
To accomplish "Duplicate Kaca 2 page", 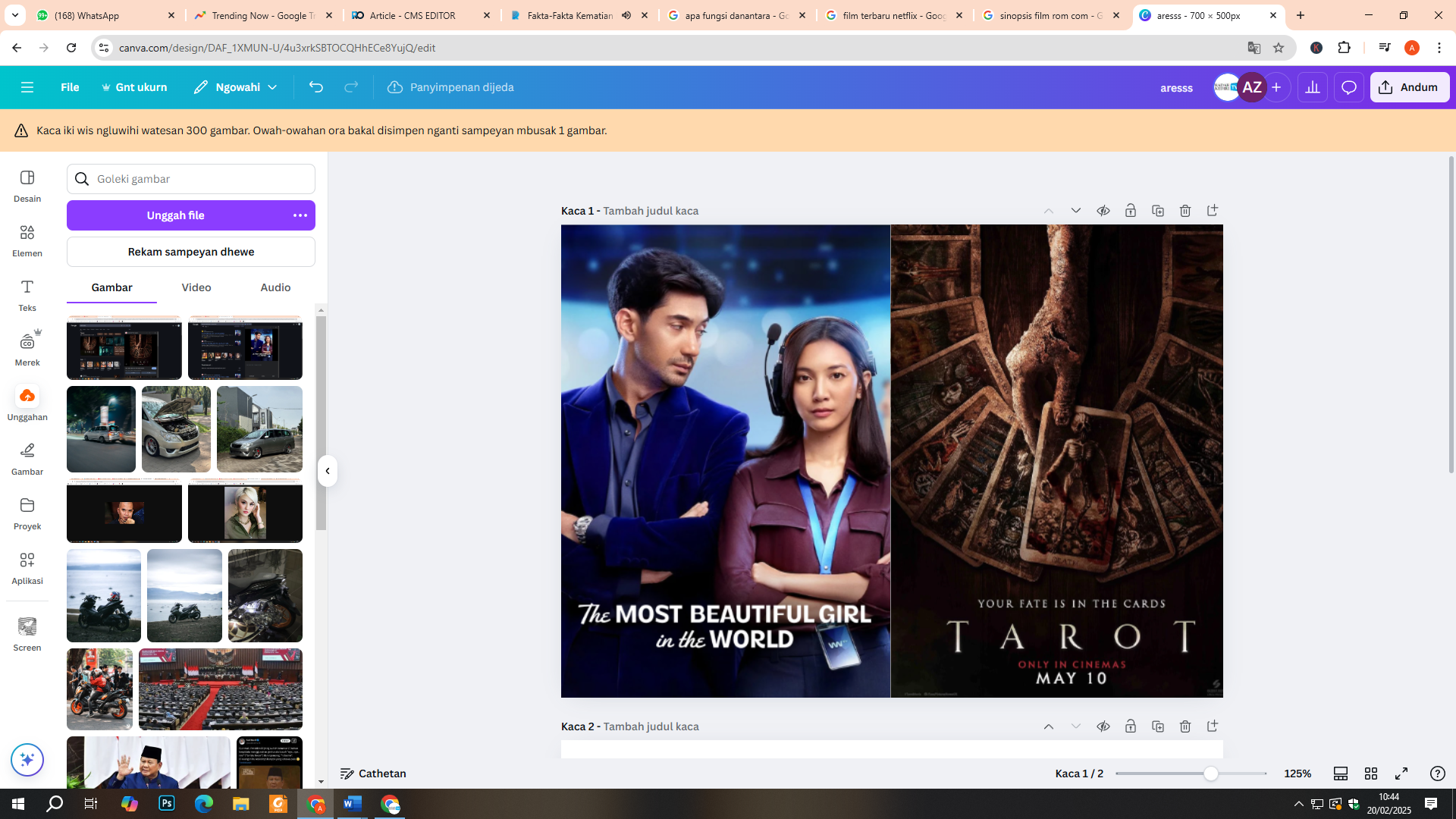I will [1158, 726].
